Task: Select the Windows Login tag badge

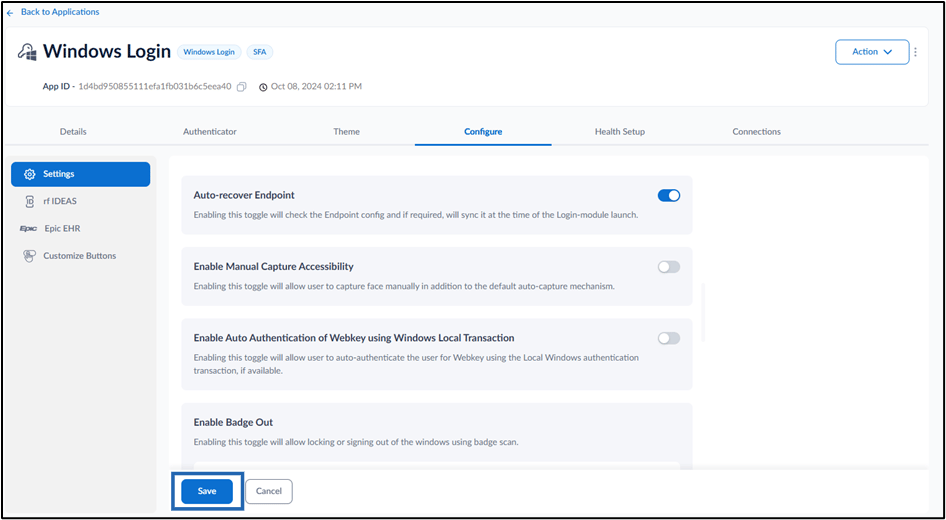Action: click(209, 52)
